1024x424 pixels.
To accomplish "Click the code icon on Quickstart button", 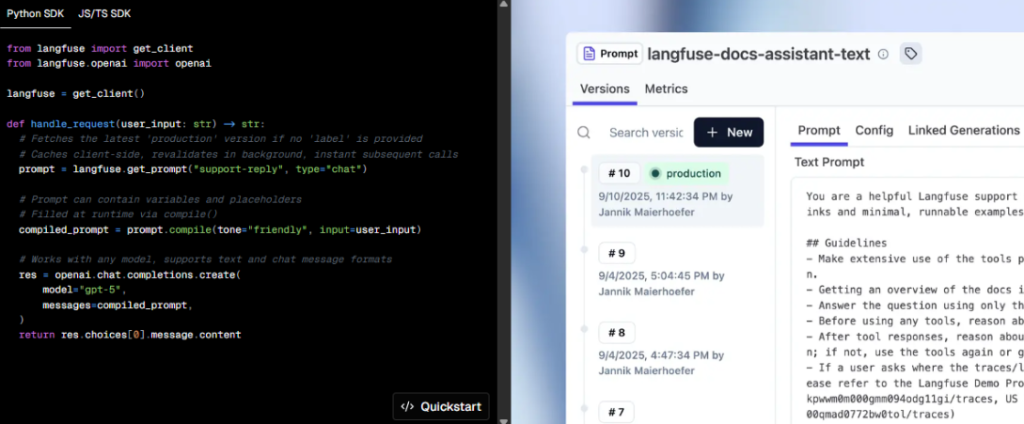I will tap(407, 406).
